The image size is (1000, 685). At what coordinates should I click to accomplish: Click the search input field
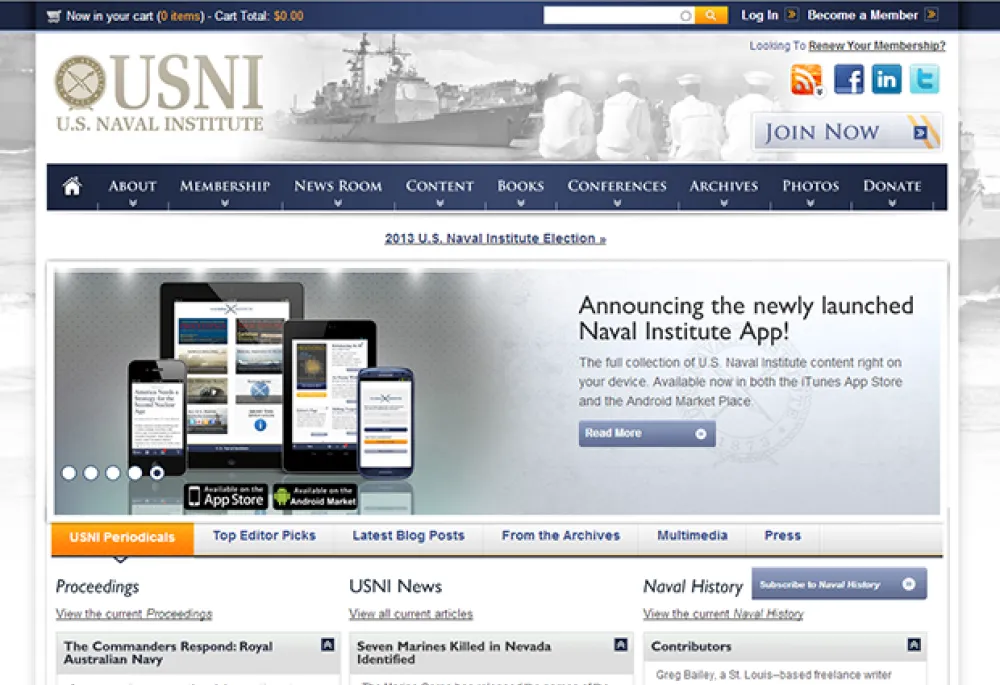[619, 15]
